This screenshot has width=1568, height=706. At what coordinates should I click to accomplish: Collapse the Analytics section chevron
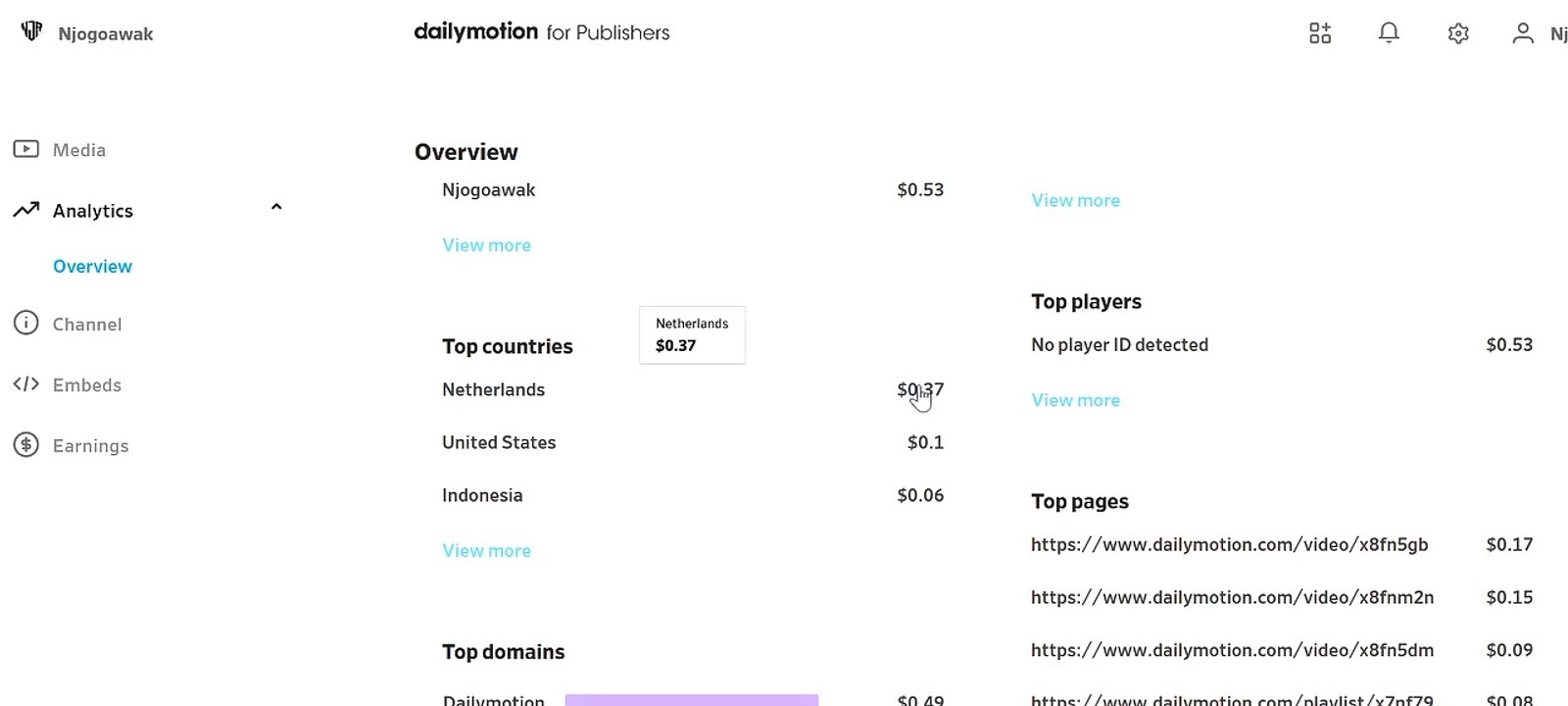pos(276,207)
